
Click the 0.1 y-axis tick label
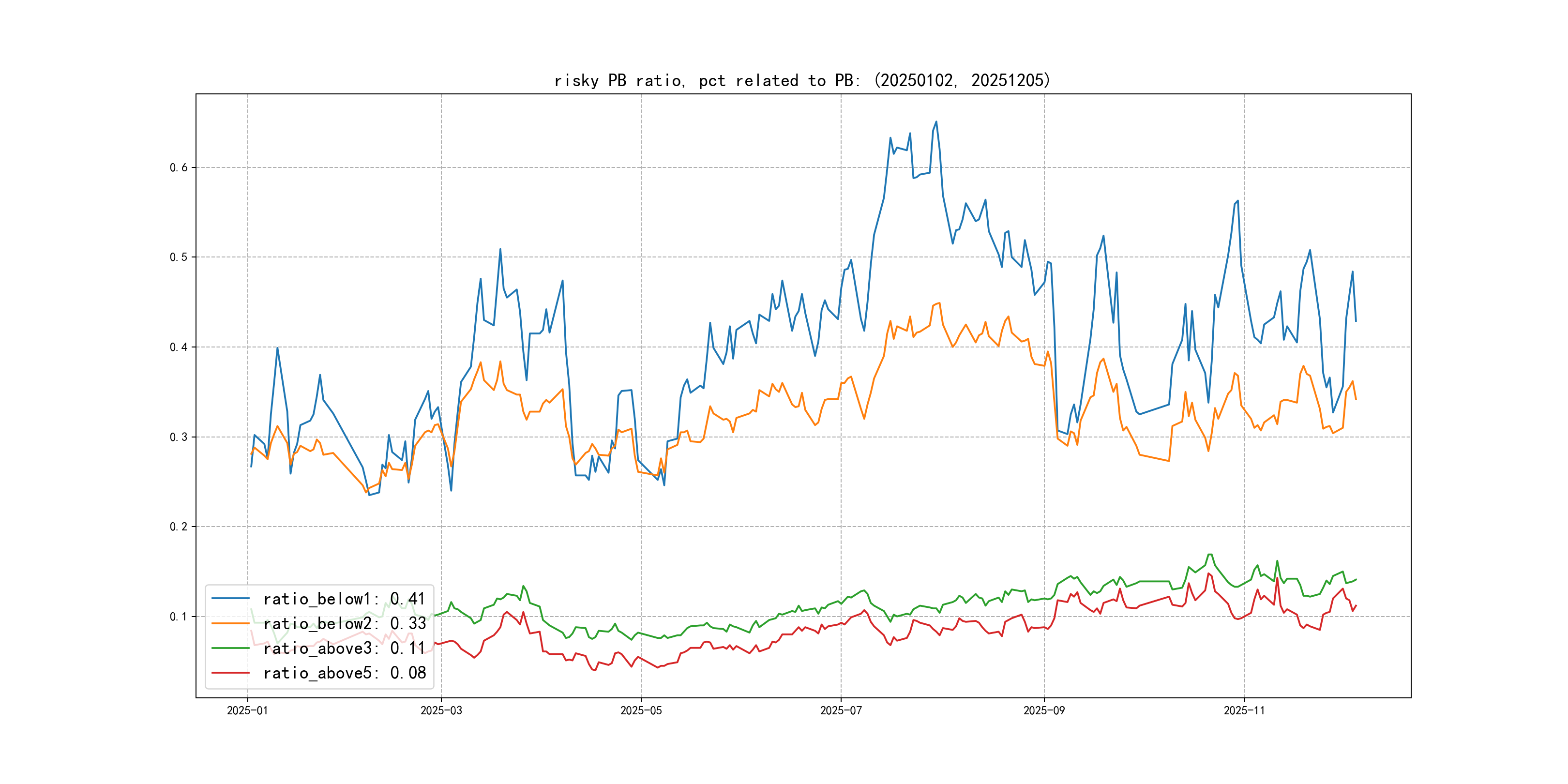[x=179, y=617]
